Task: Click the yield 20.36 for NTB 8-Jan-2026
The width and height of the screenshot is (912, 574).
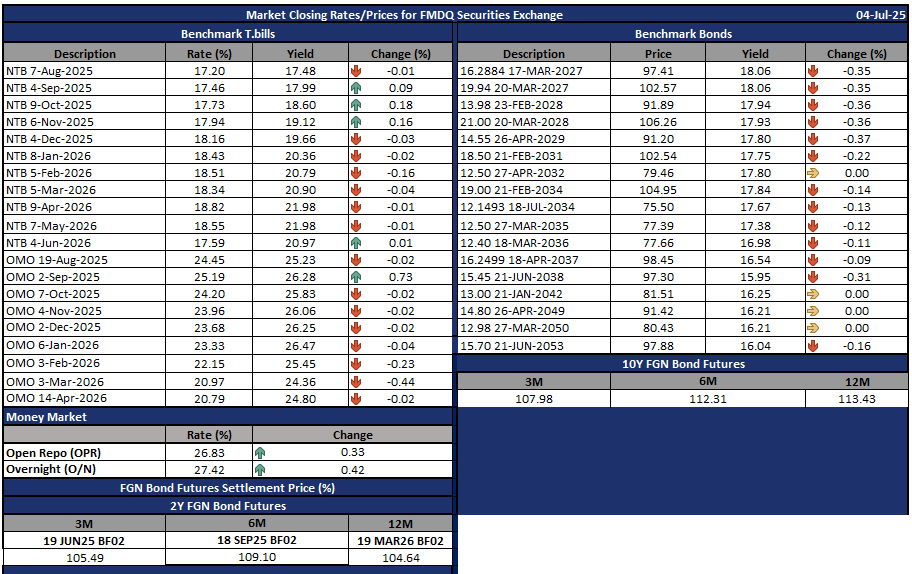Action: (x=301, y=156)
